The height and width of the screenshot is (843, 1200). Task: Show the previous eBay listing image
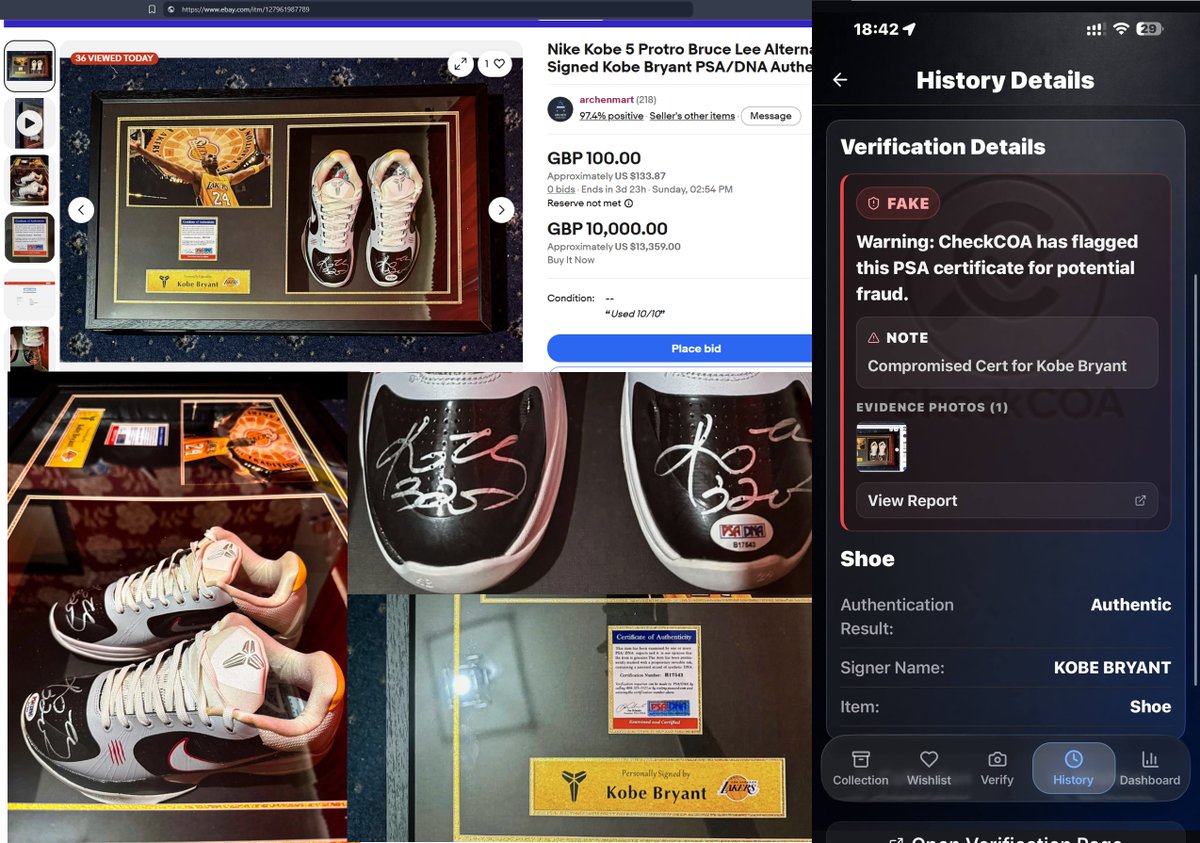tap(81, 210)
